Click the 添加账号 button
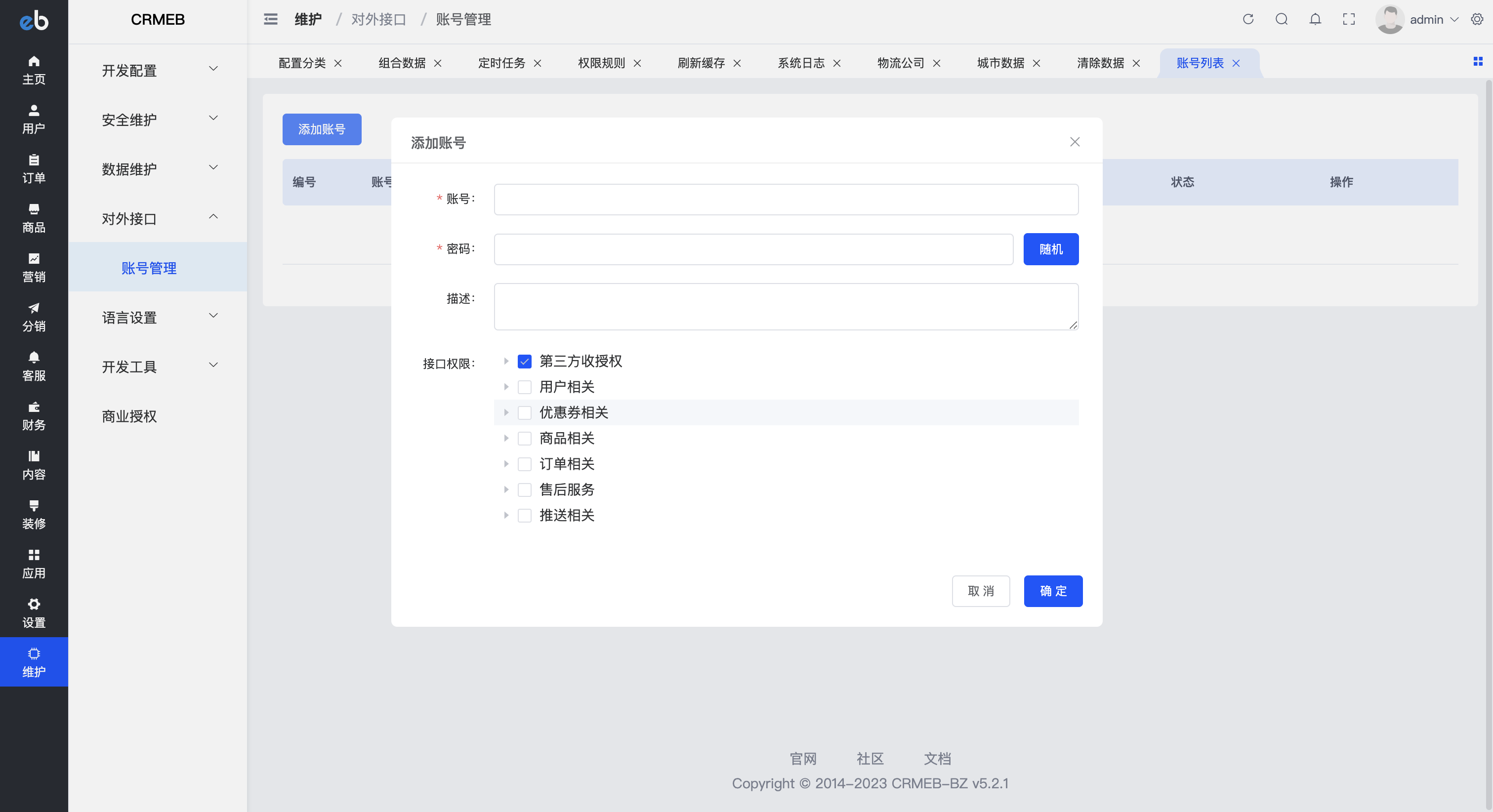The image size is (1493, 812). click(322, 129)
